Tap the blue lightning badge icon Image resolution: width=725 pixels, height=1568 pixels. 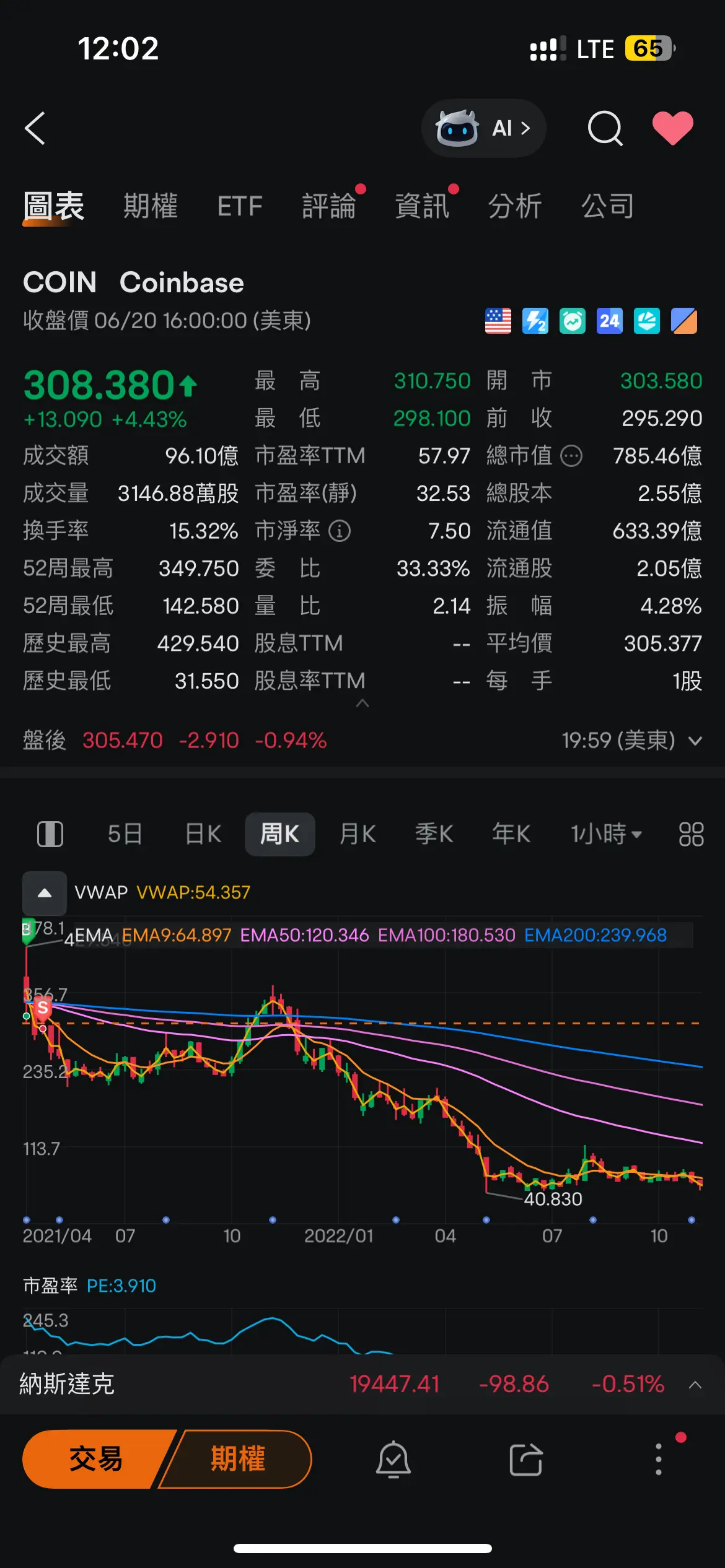(535, 321)
